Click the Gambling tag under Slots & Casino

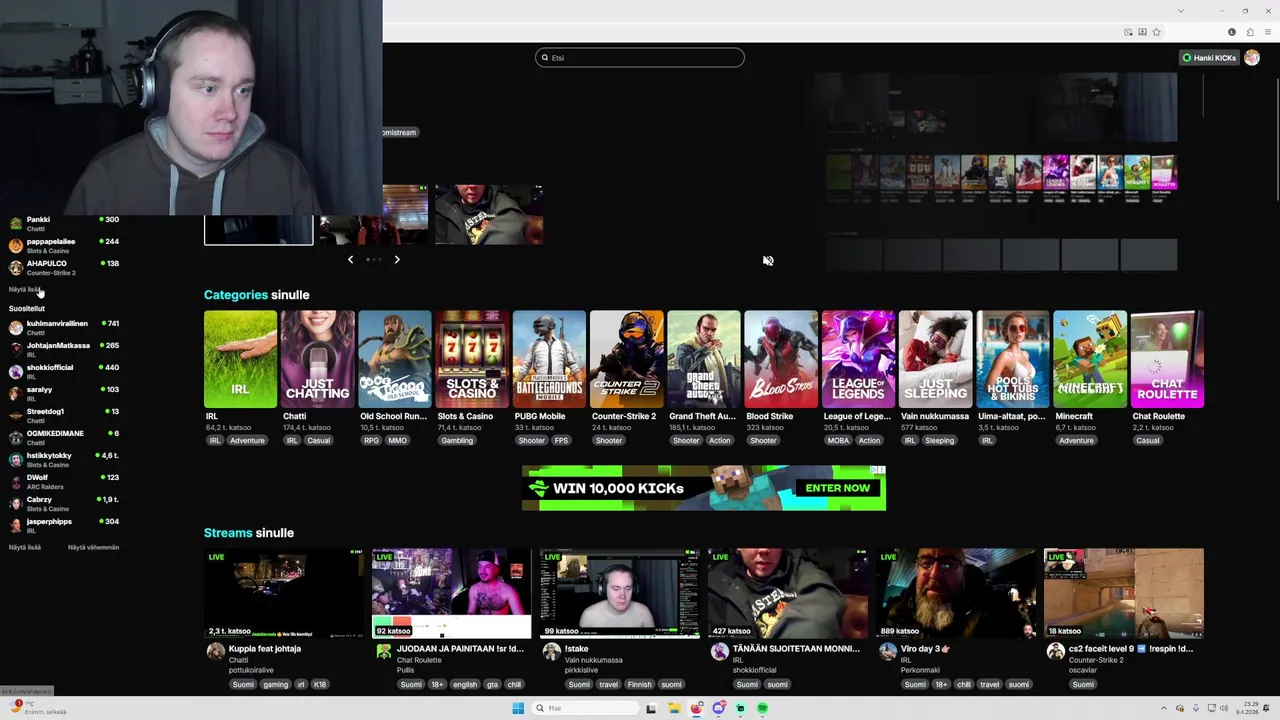[x=457, y=440]
